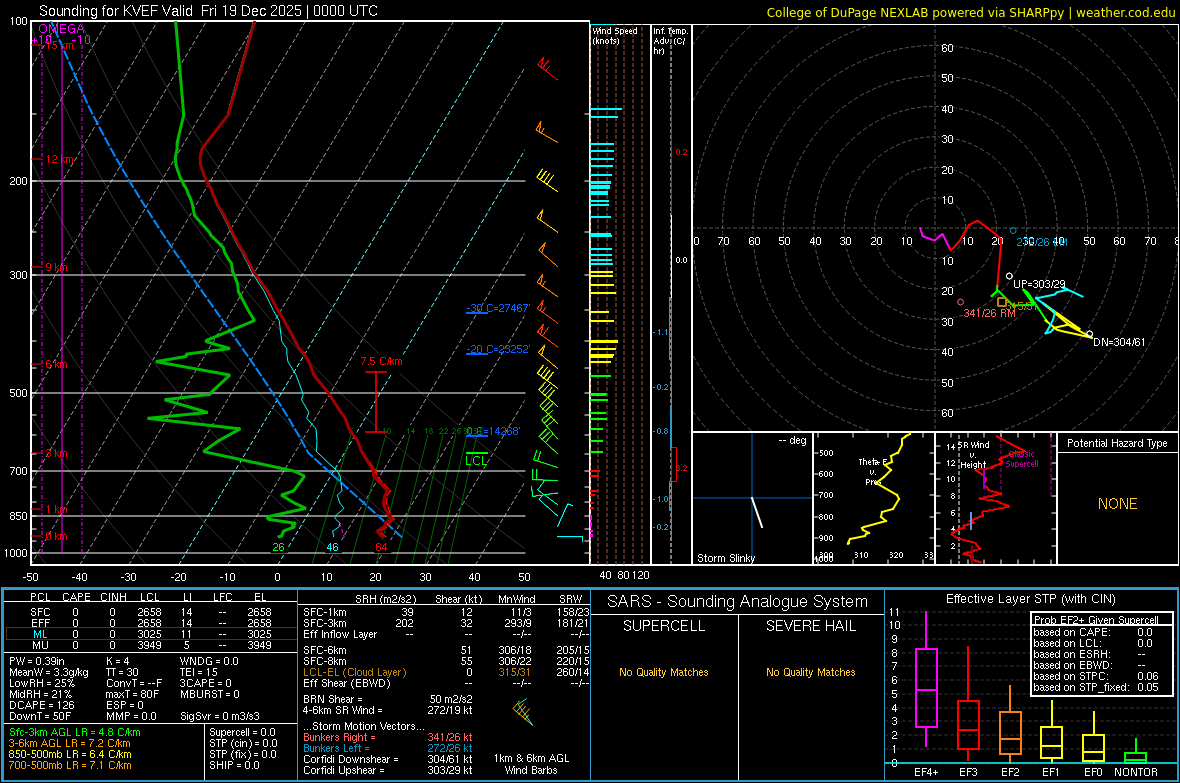Click the orange mean-wind square on the hodograph

tap(1002, 302)
